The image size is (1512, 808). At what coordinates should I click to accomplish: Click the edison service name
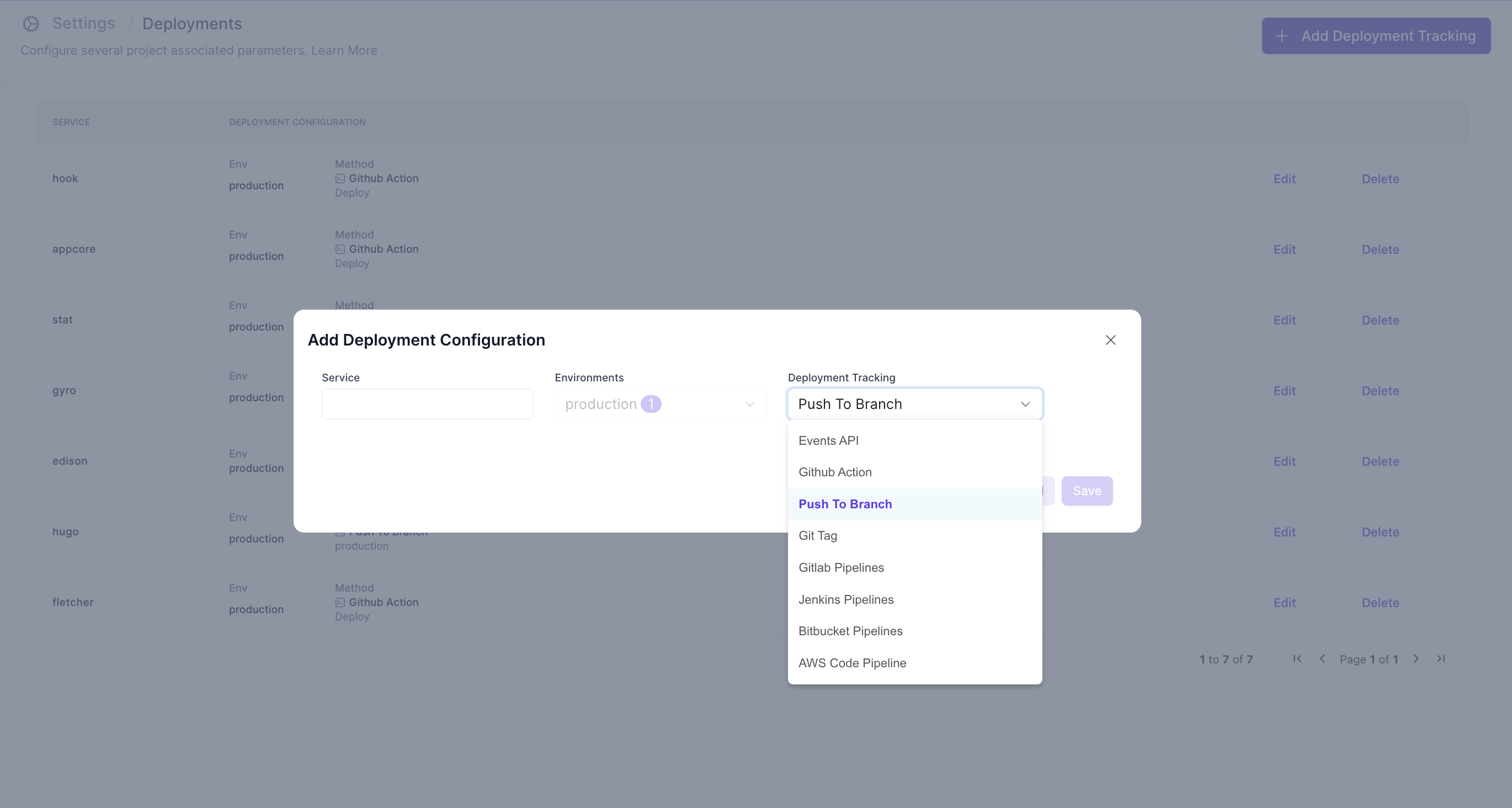(x=70, y=461)
